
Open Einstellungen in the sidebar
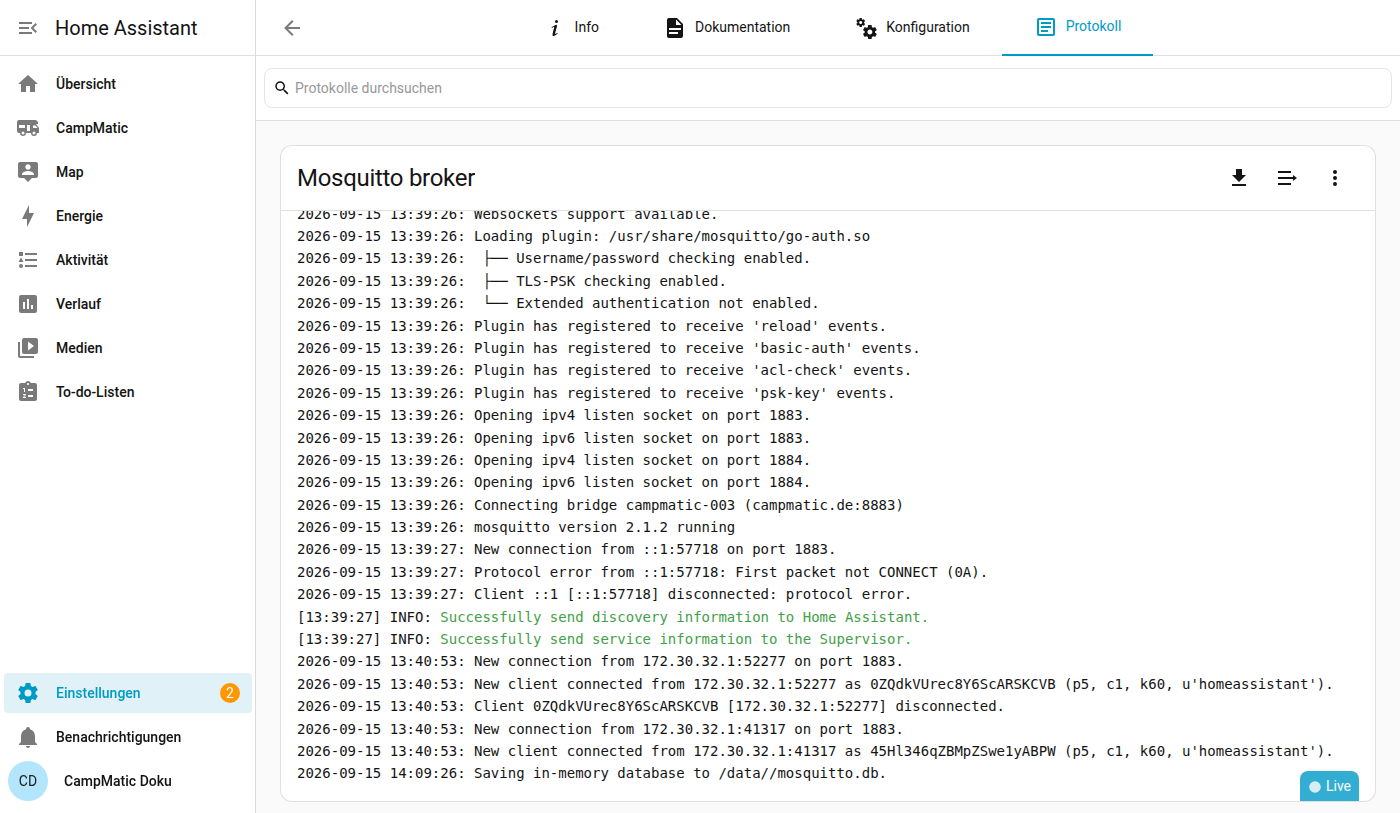point(128,693)
